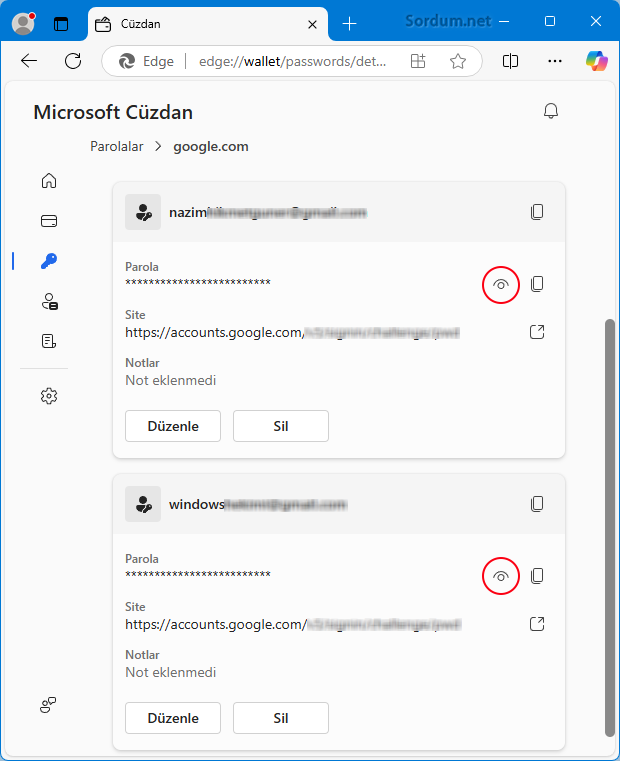Go back with the back arrow
Screen dimensions: 620x761
point(29,61)
